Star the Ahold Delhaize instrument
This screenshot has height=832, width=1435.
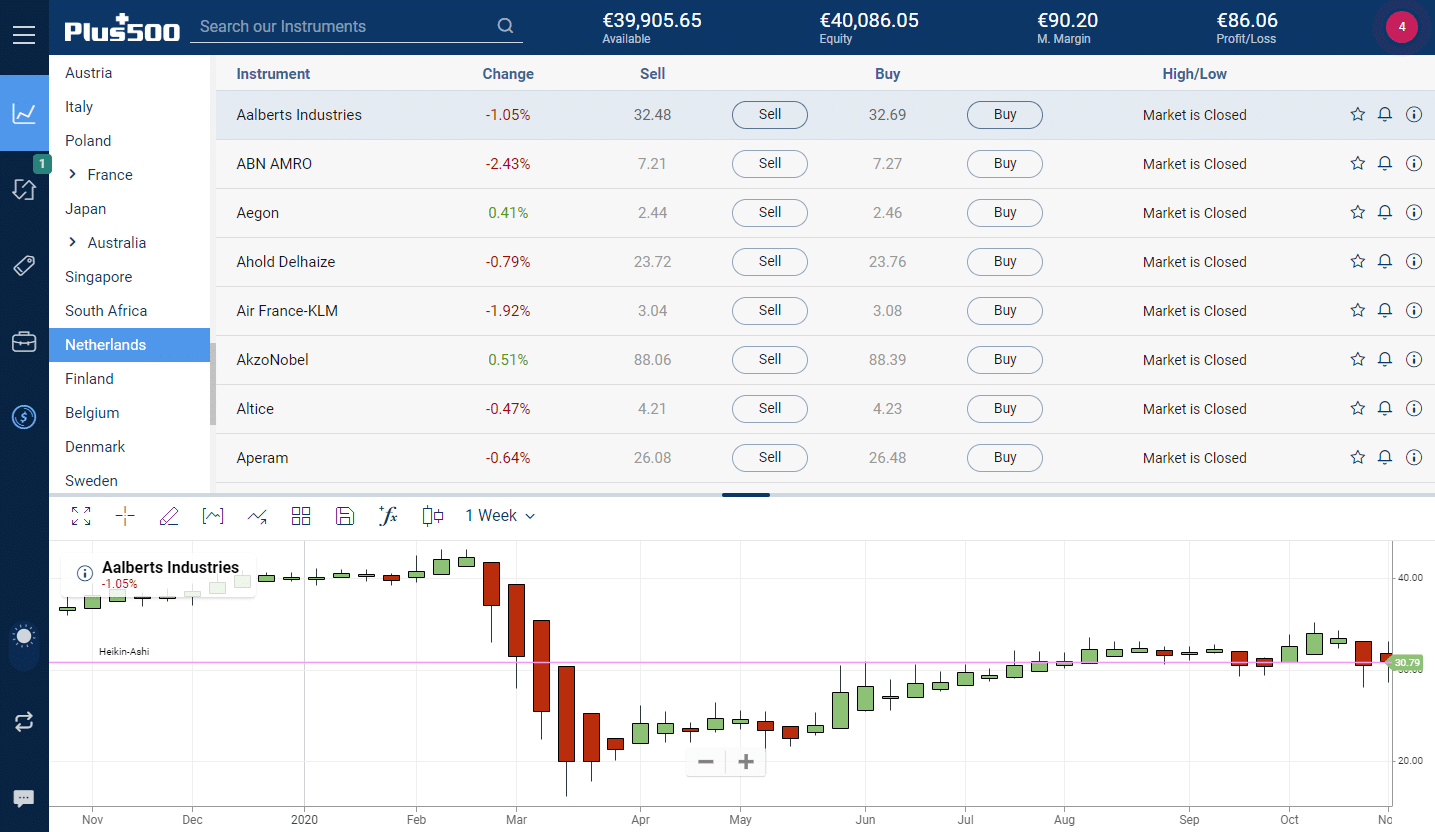coord(1358,261)
